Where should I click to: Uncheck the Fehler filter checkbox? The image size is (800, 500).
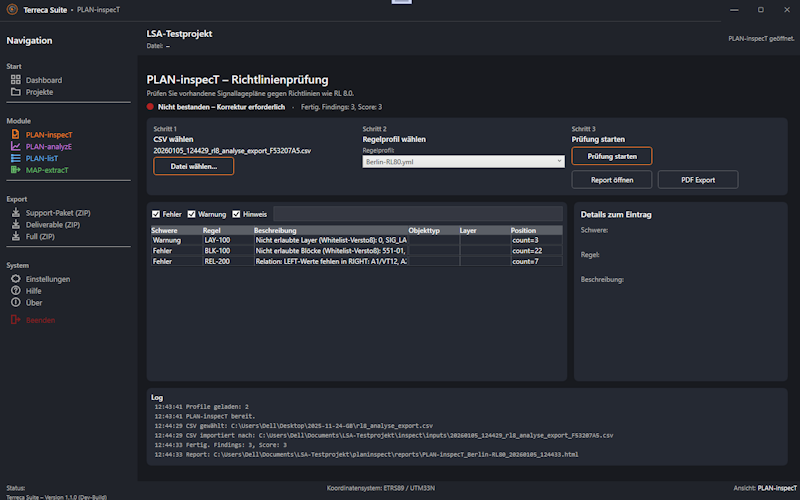tap(155, 214)
